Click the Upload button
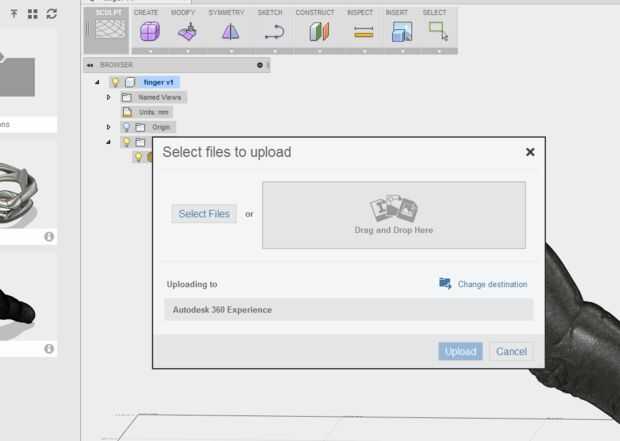Viewport: 620px width, 441px height. click(460, 351)
